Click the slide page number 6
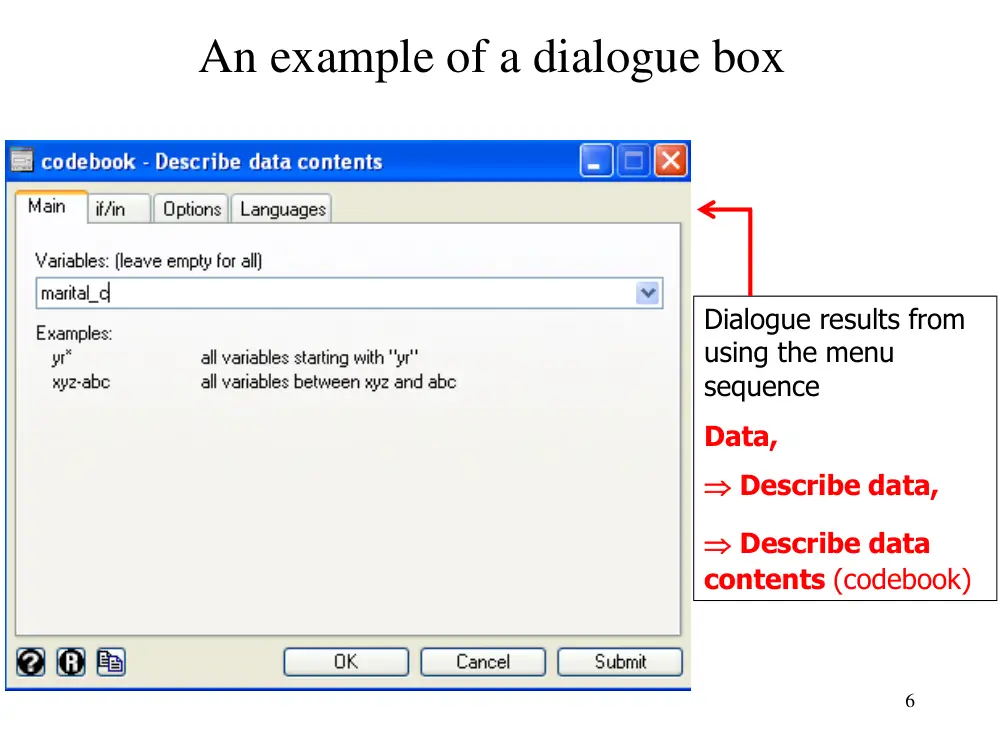Screen dimensions: 1000x750 click(x=910, y=700)
